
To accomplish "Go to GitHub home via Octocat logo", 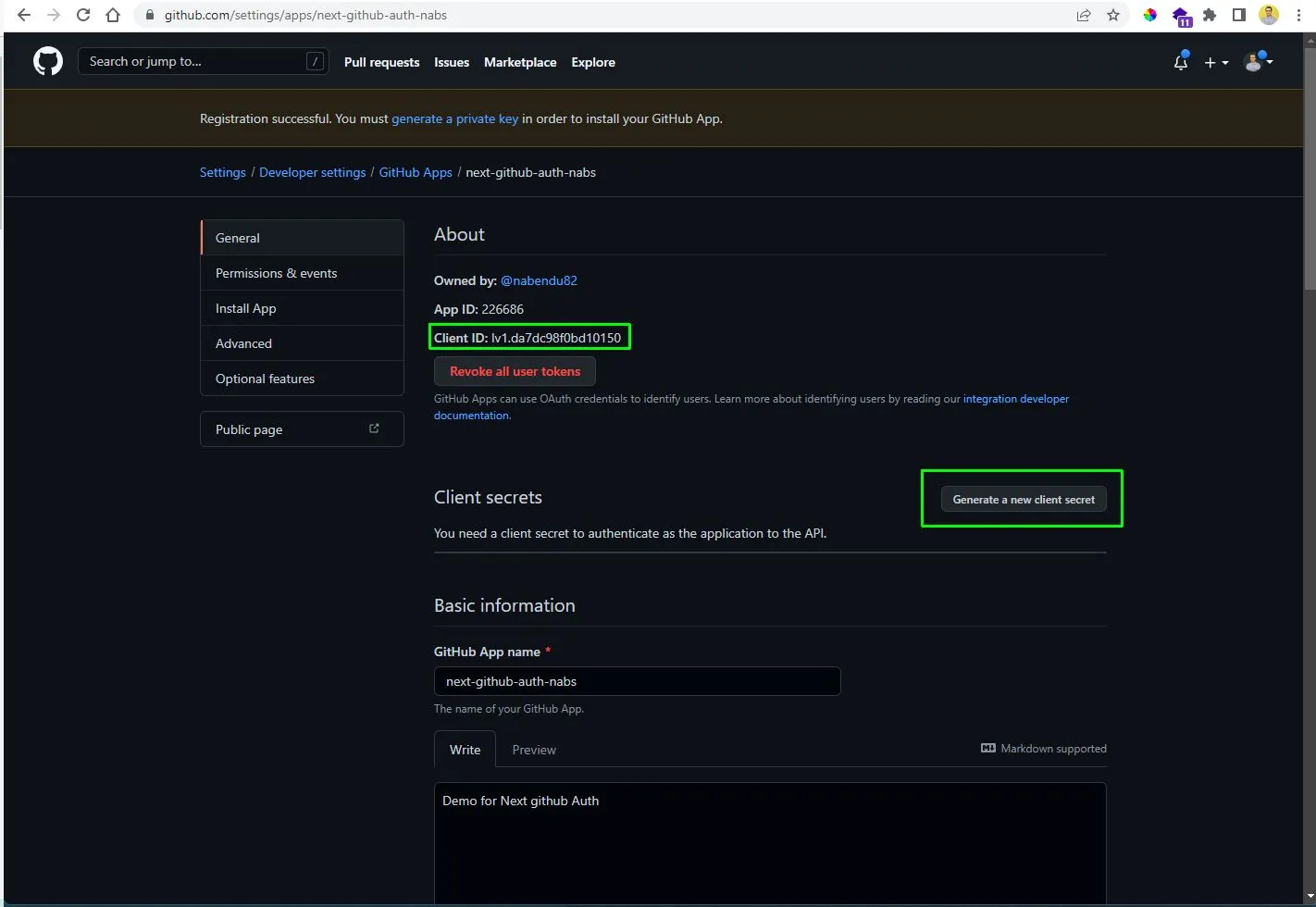I will [x=48, y=62].
